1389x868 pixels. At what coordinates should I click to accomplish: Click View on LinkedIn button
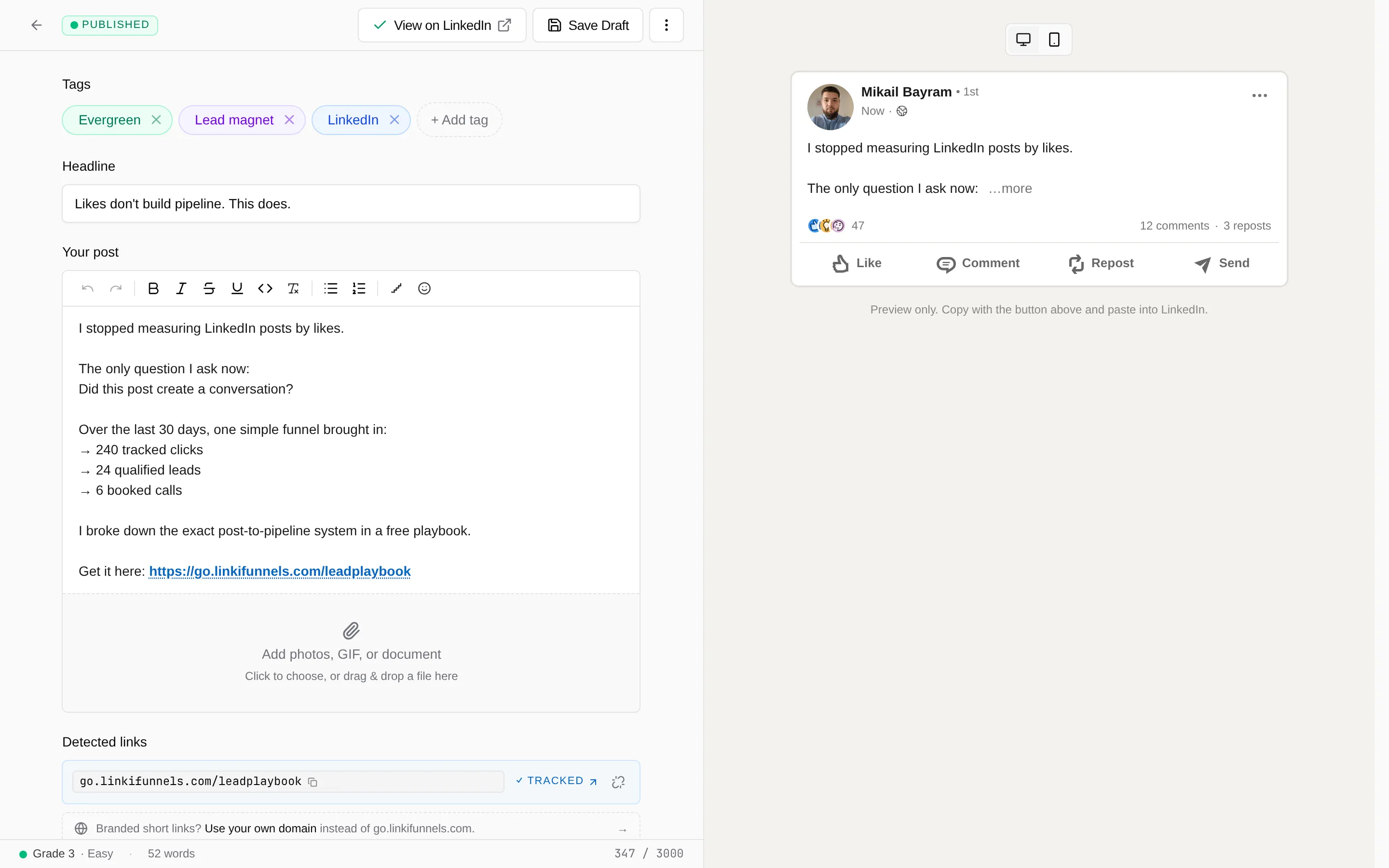tap(442, 25)
